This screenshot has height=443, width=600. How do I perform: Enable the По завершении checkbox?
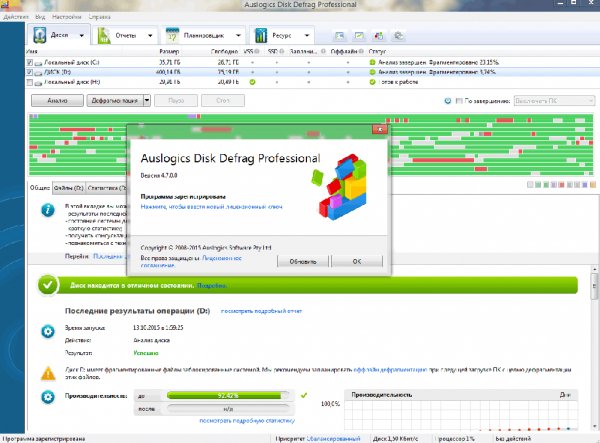coord(459,101)
